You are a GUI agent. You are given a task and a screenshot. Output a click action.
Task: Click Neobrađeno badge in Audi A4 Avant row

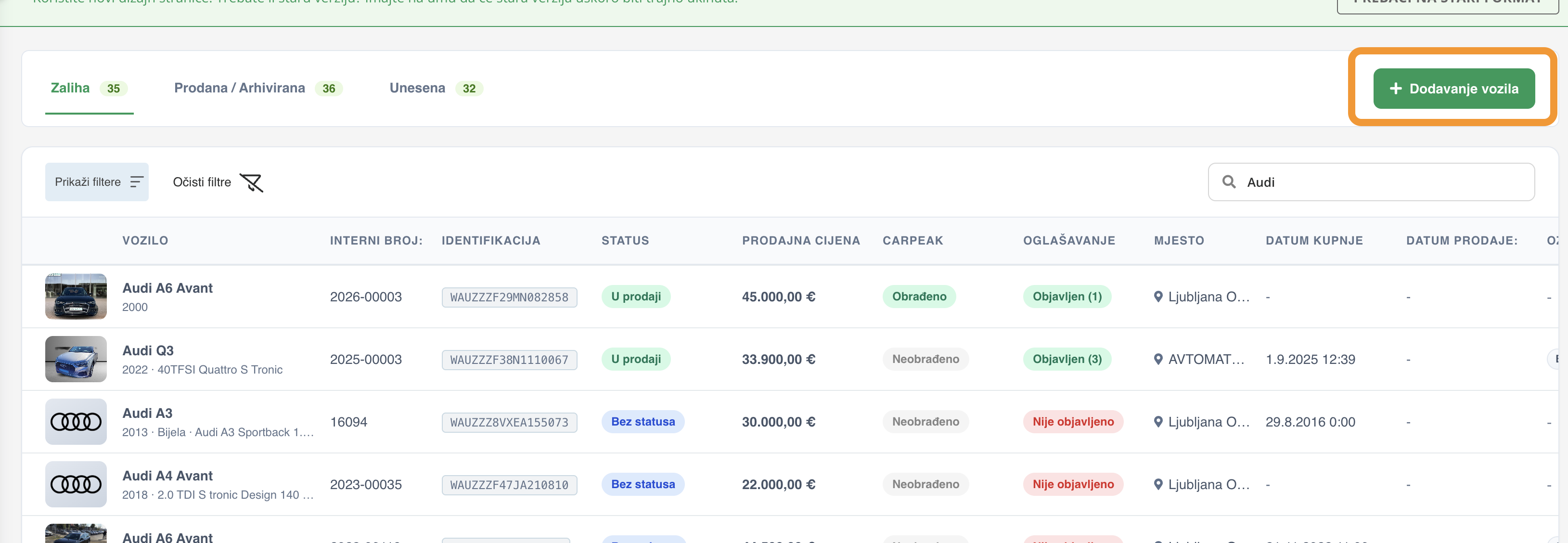pyautogui.click(x=925, y=485)
